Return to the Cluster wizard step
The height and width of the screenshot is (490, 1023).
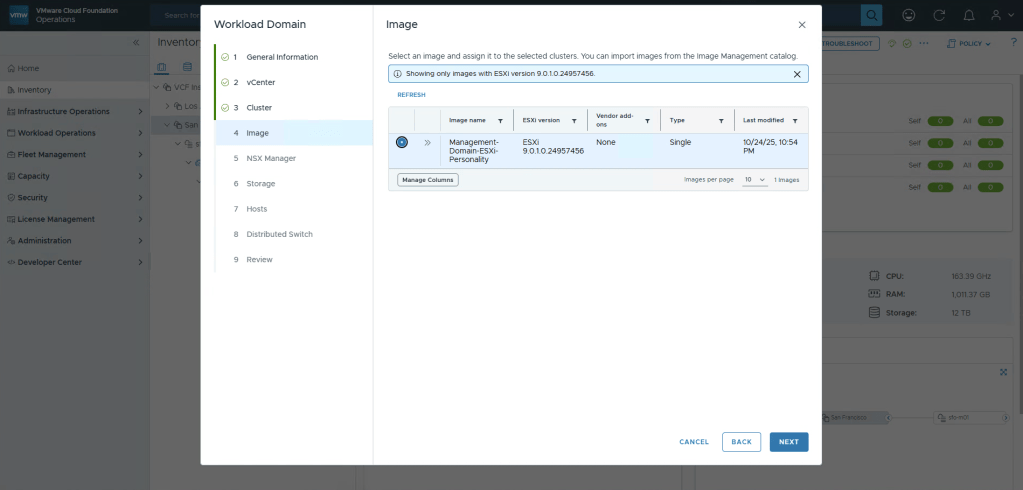[259, 107]
